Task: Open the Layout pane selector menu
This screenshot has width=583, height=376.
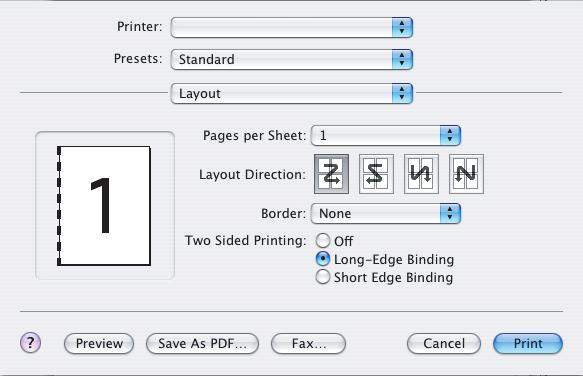Action: click(x=292, y=93)
